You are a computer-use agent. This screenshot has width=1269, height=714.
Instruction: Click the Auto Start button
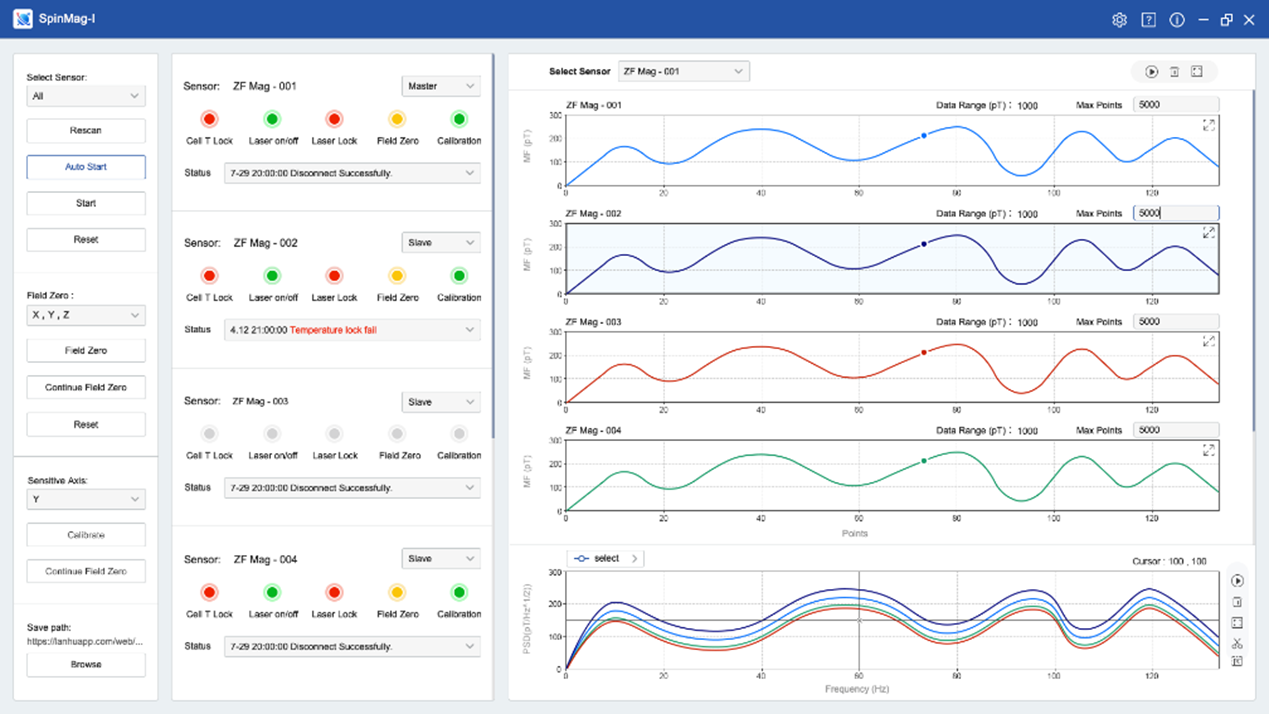[x=86, y=167]
